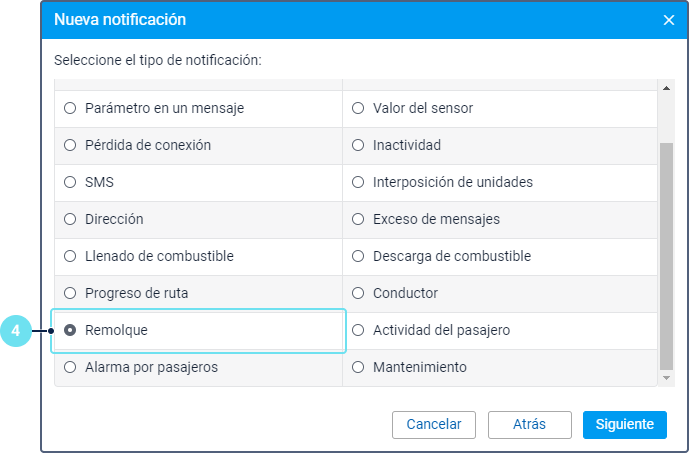Screen dimensions: 689x453
Task: Choose Alarma por pasajeros option
Action: point(70,367)
